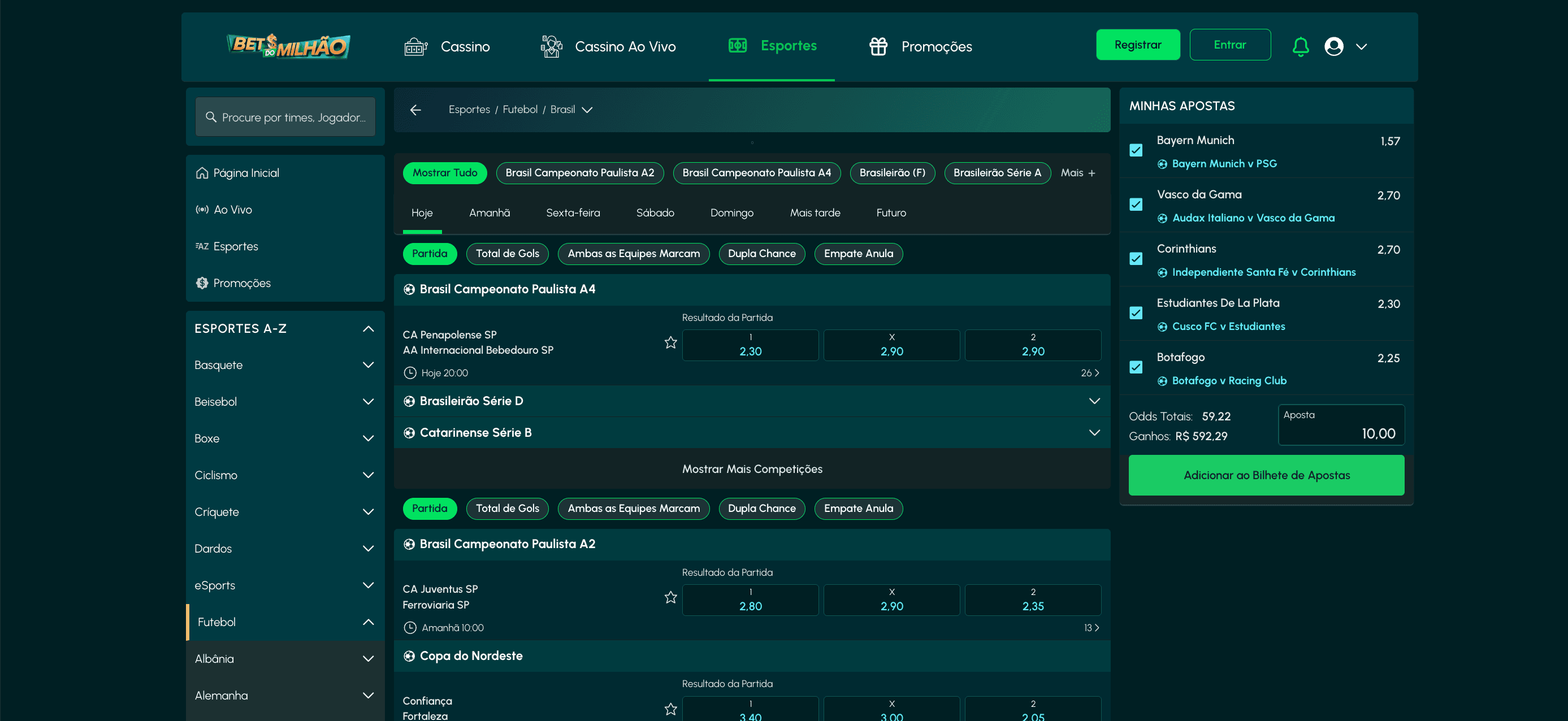Image resolution: width=1568 pixels, height=721 pixels.
Task: Open the account dropdown chevron
Action: click(1361, 47)
